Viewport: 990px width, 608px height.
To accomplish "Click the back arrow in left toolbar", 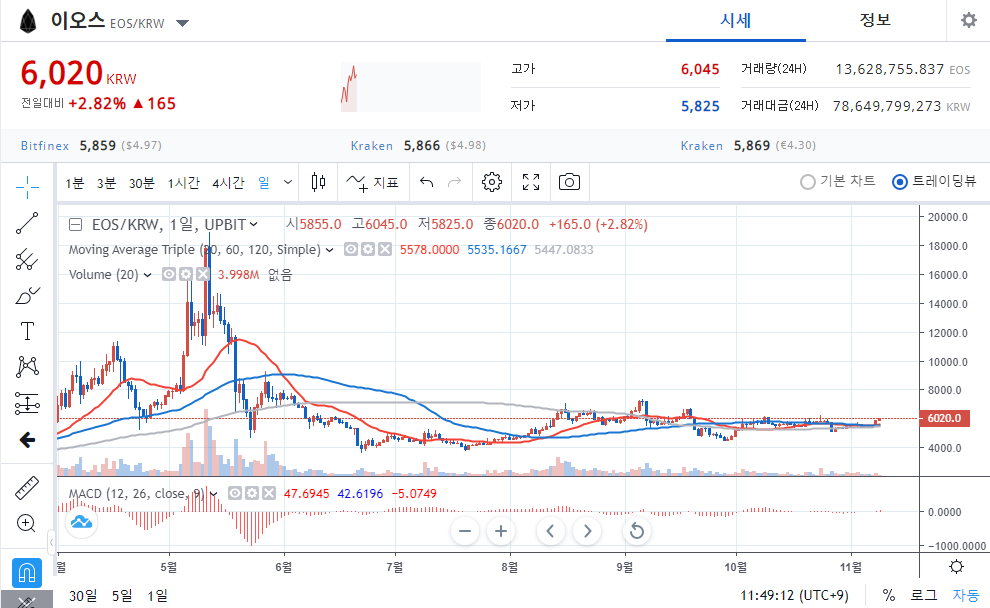I will (27, 440).
